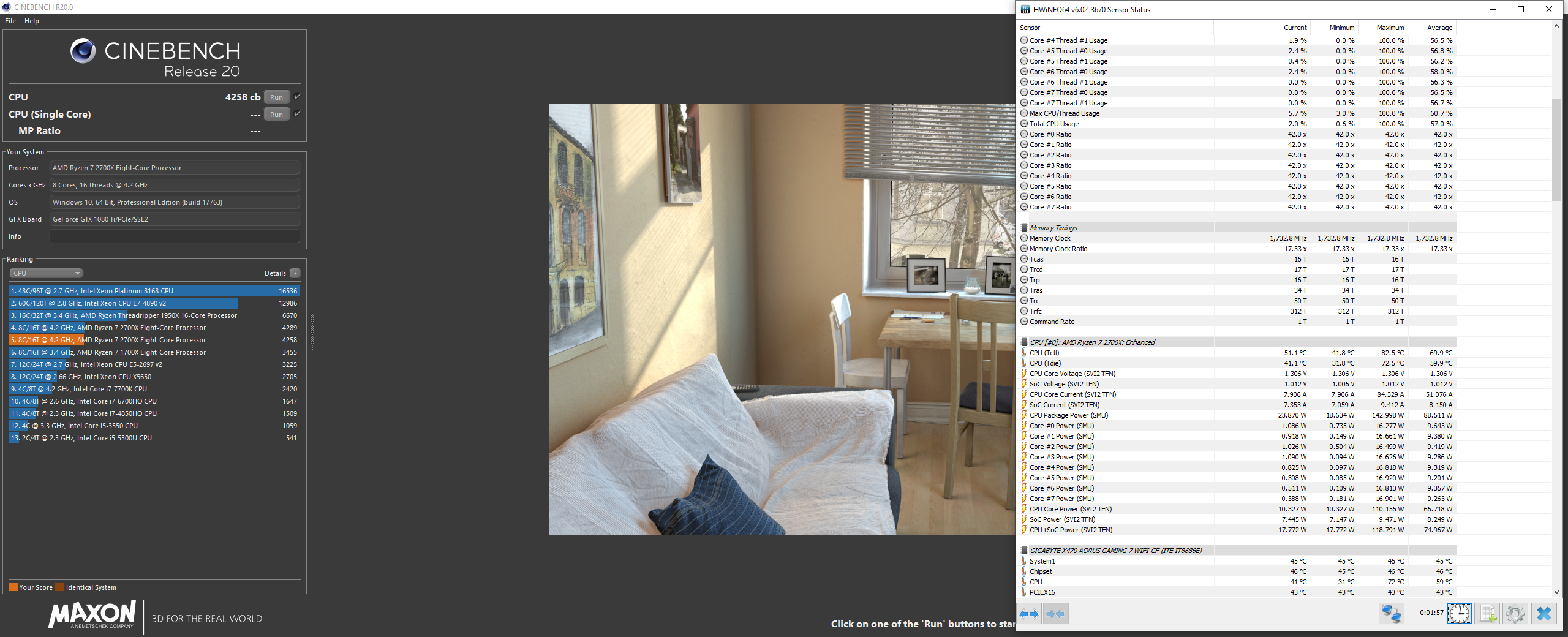Click the Maximum column header in HWiNFO
The width and height of the screenshot is (1568, 637).
pos(1383,28)
